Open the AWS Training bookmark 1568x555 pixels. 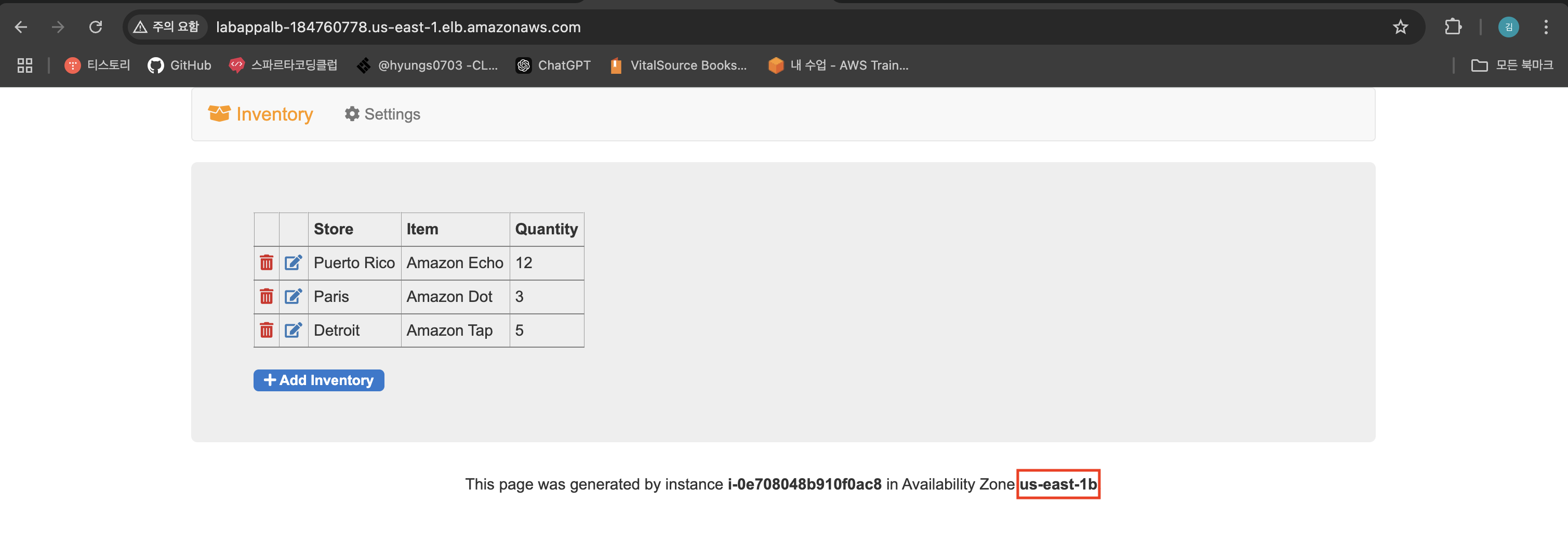(x=838, y=65)
